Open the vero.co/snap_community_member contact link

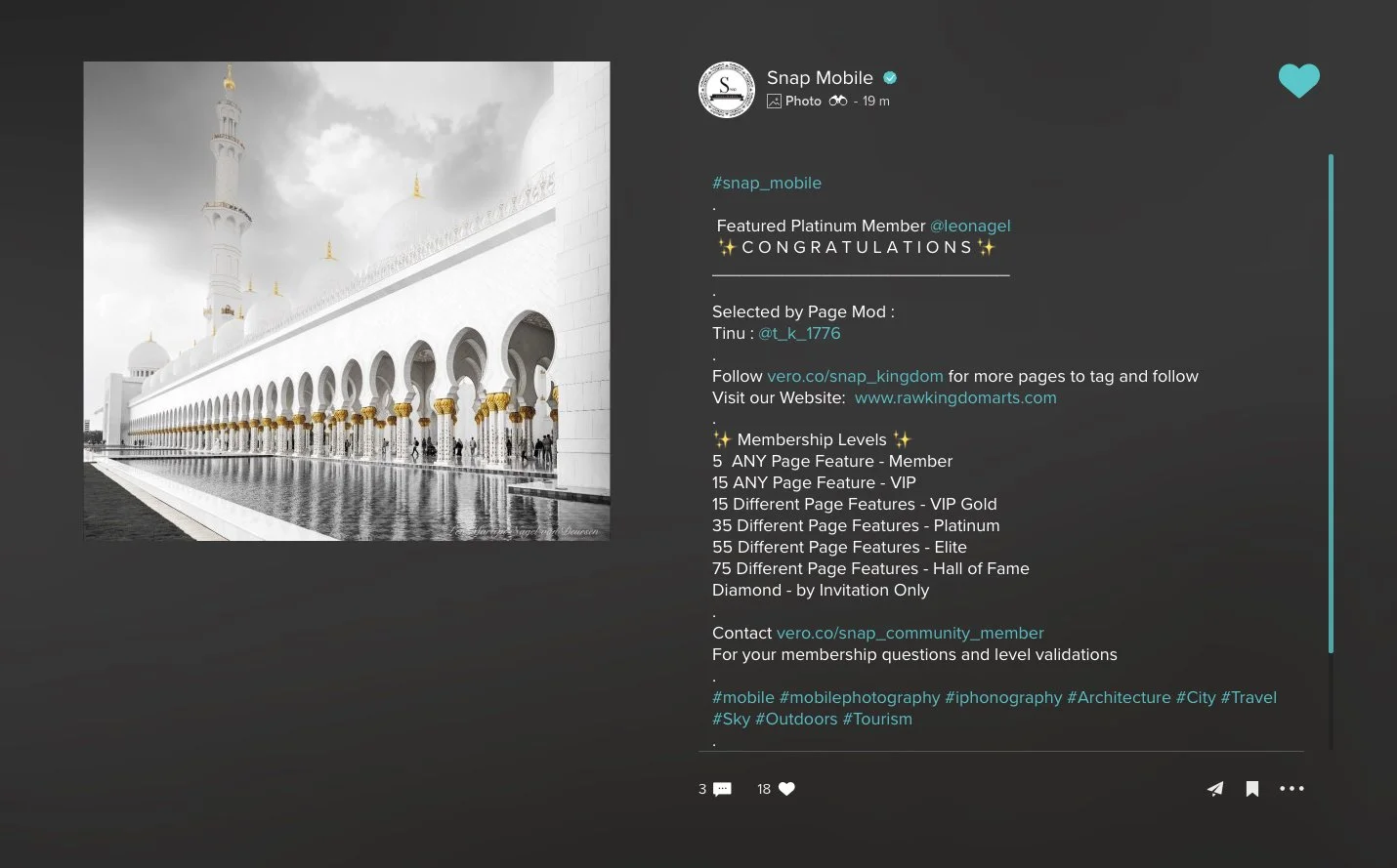pyautogui.click(x=910, y=633)
